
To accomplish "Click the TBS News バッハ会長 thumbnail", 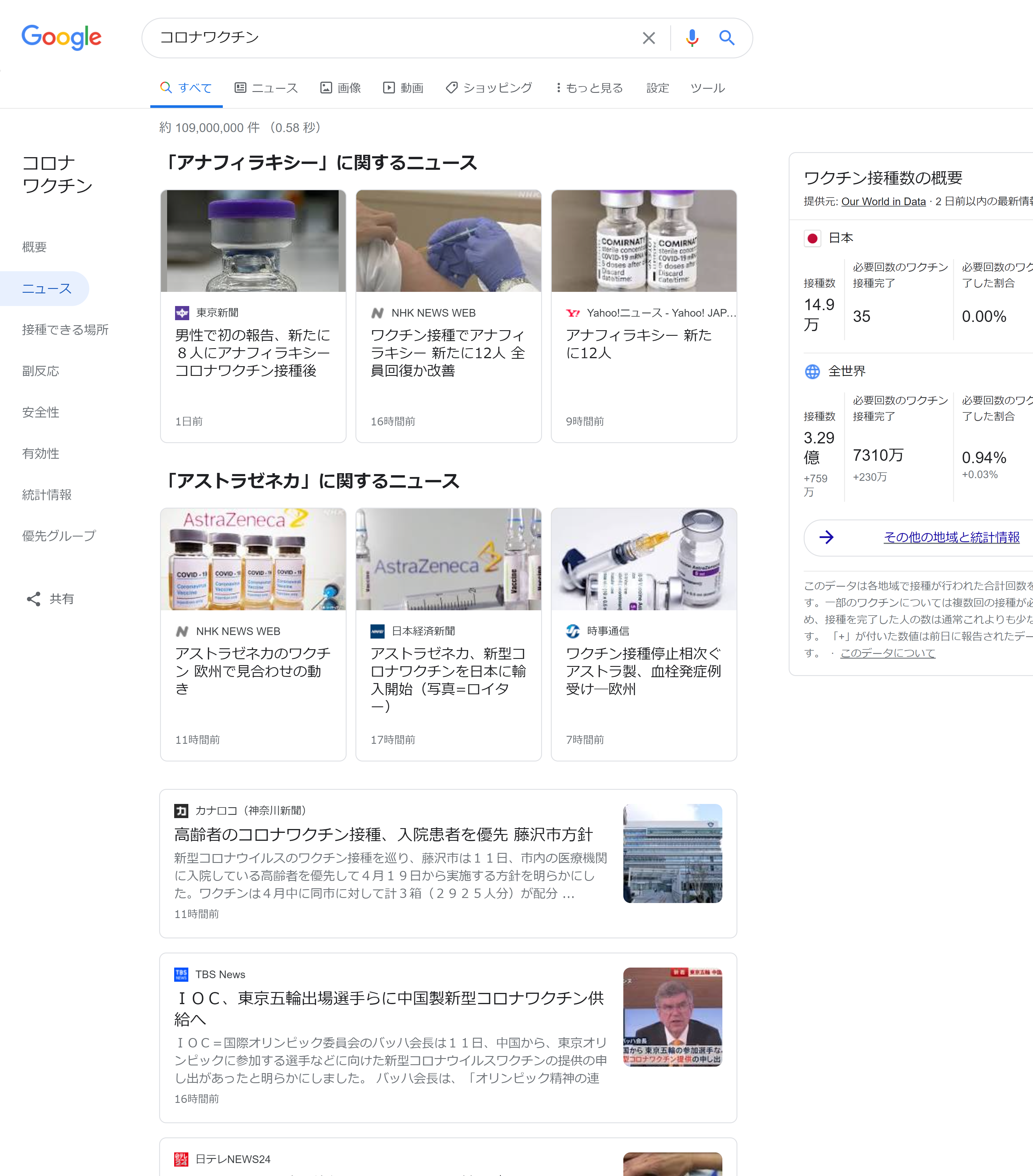I will tap(672, 1017).
